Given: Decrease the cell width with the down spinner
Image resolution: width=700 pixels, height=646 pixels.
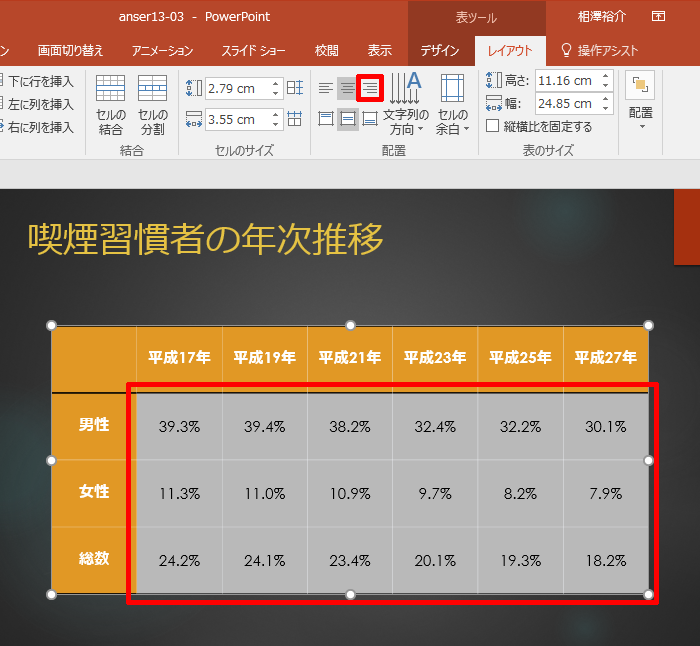Looking at the screenshot, I should point(275,125).
